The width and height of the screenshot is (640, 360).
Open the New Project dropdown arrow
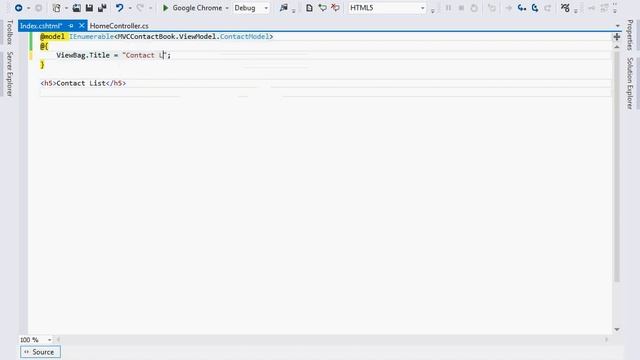click(66, 8)
